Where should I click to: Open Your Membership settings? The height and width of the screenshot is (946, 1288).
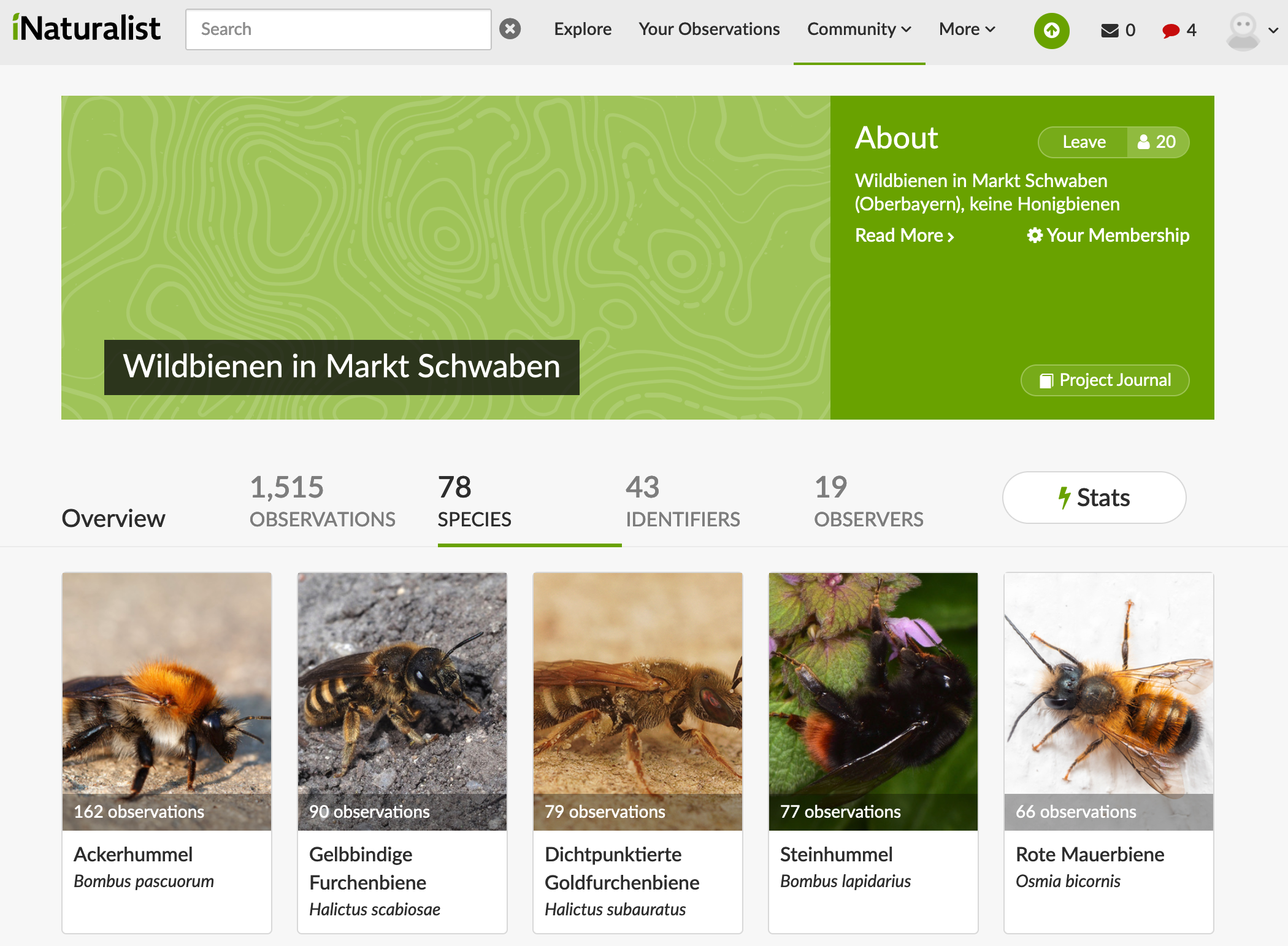coord(1108,236)
